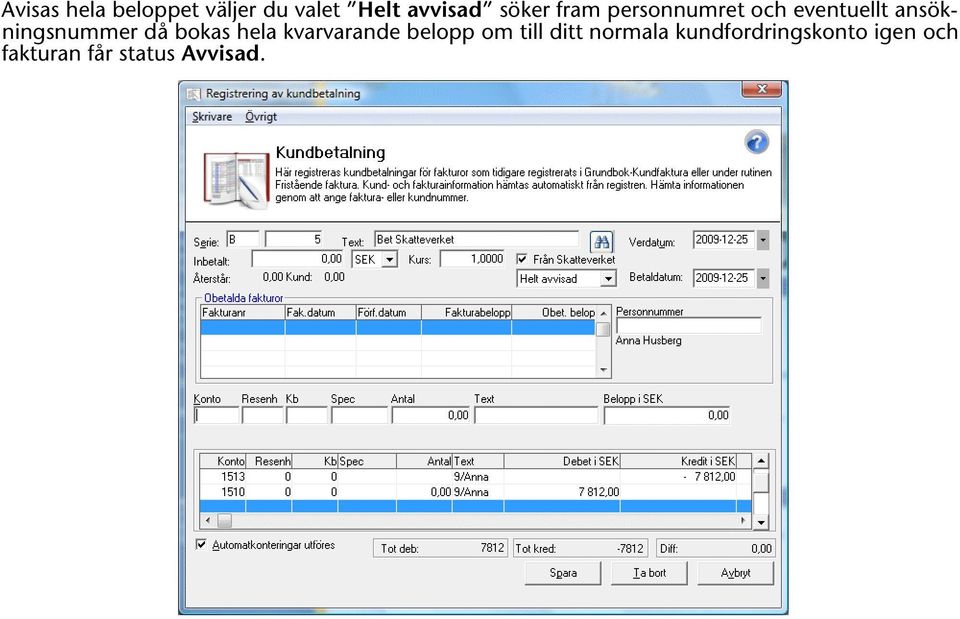
Task: Click the Kredit i SEK column header
Action: [x=678, y=461]
